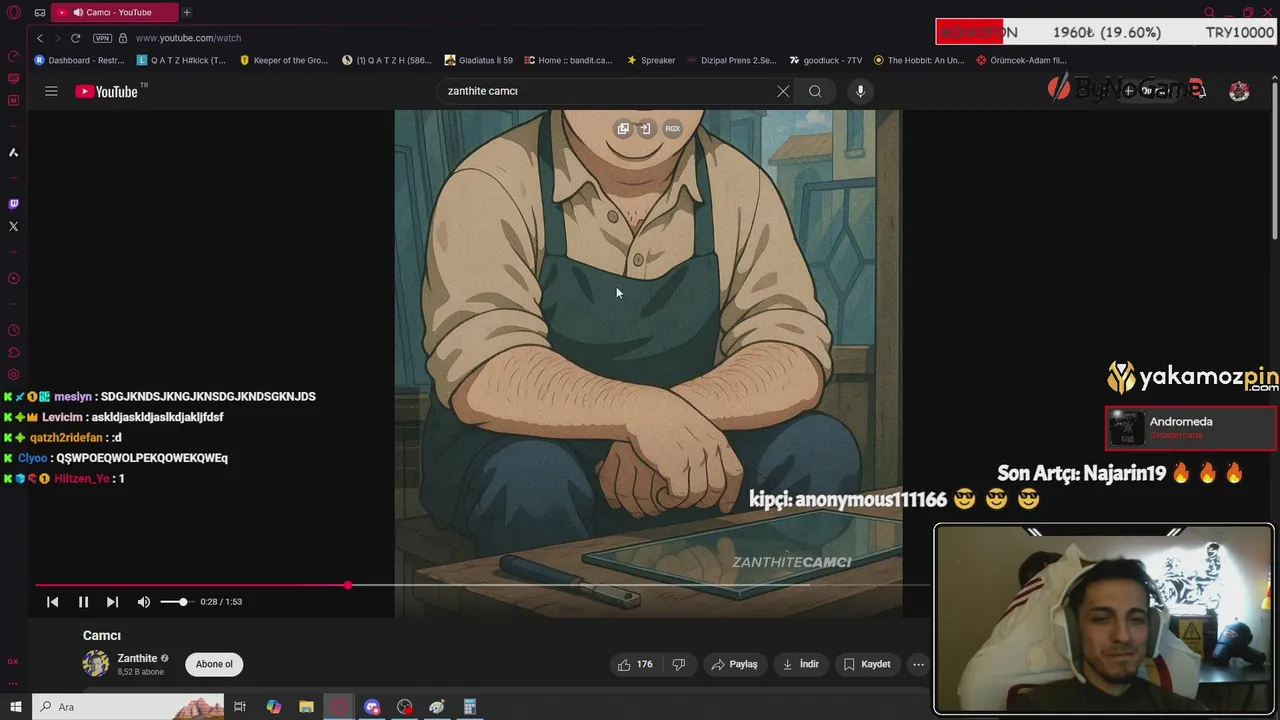Screen dimensions: 1280x720
Task: Reload the current YouTube page
Action: [75, 38]
